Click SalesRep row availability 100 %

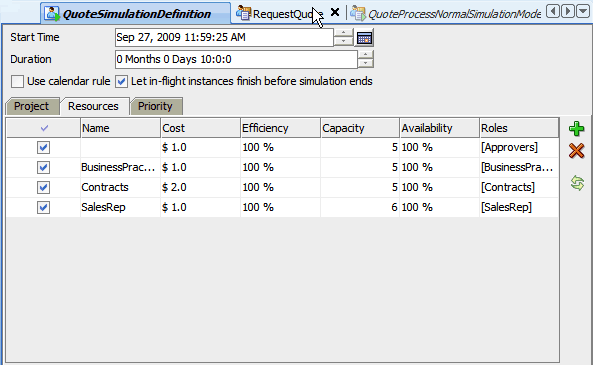[x=440, y=207]
